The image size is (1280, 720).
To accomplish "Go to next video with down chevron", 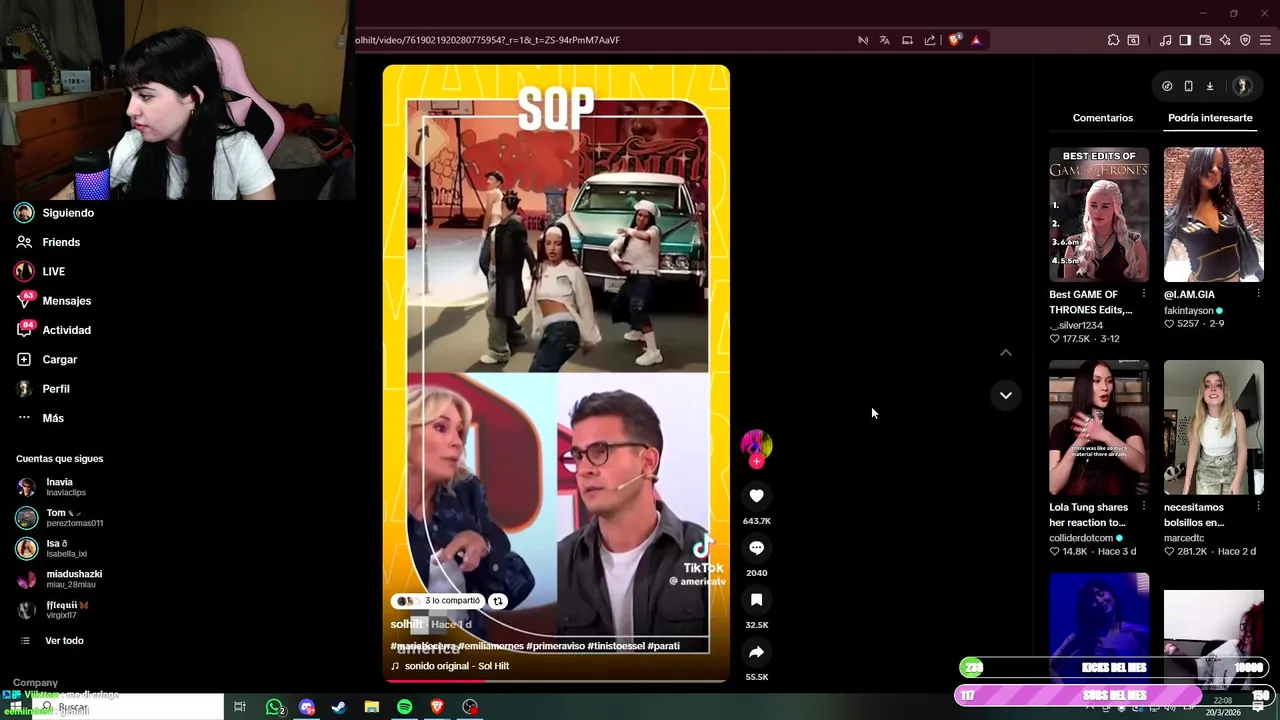I will (1006, 395).
